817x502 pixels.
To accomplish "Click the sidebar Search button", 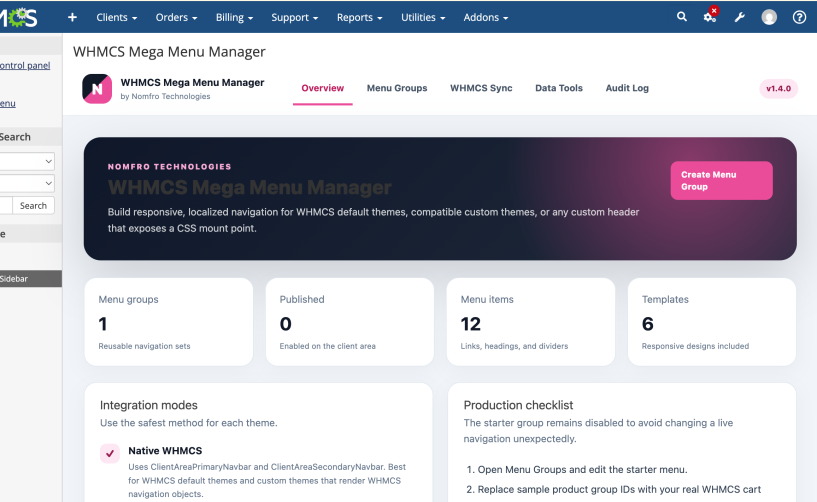I will click(x=33, y=205).
